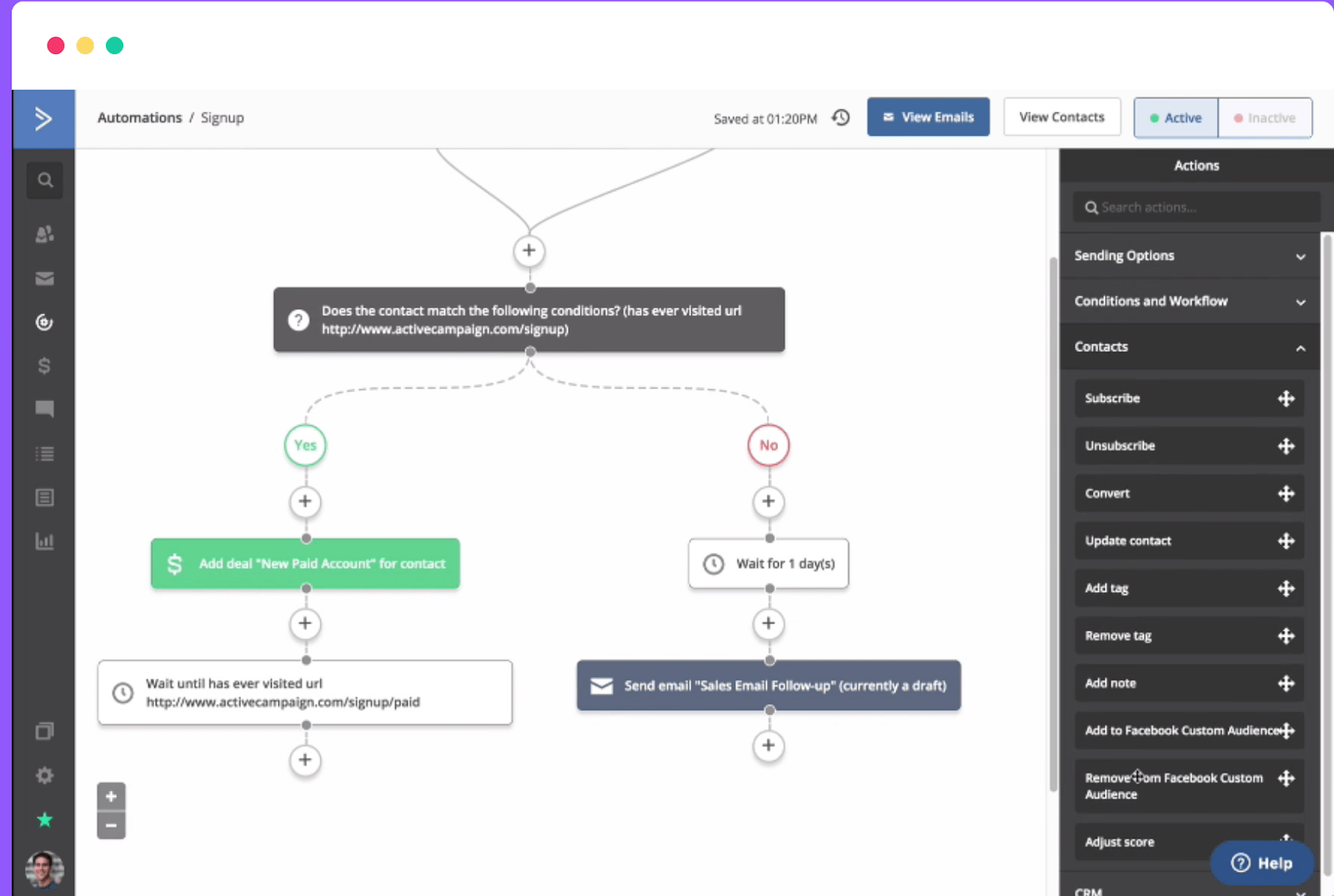Set automation status to Inactive

(x=1265, y=118)
